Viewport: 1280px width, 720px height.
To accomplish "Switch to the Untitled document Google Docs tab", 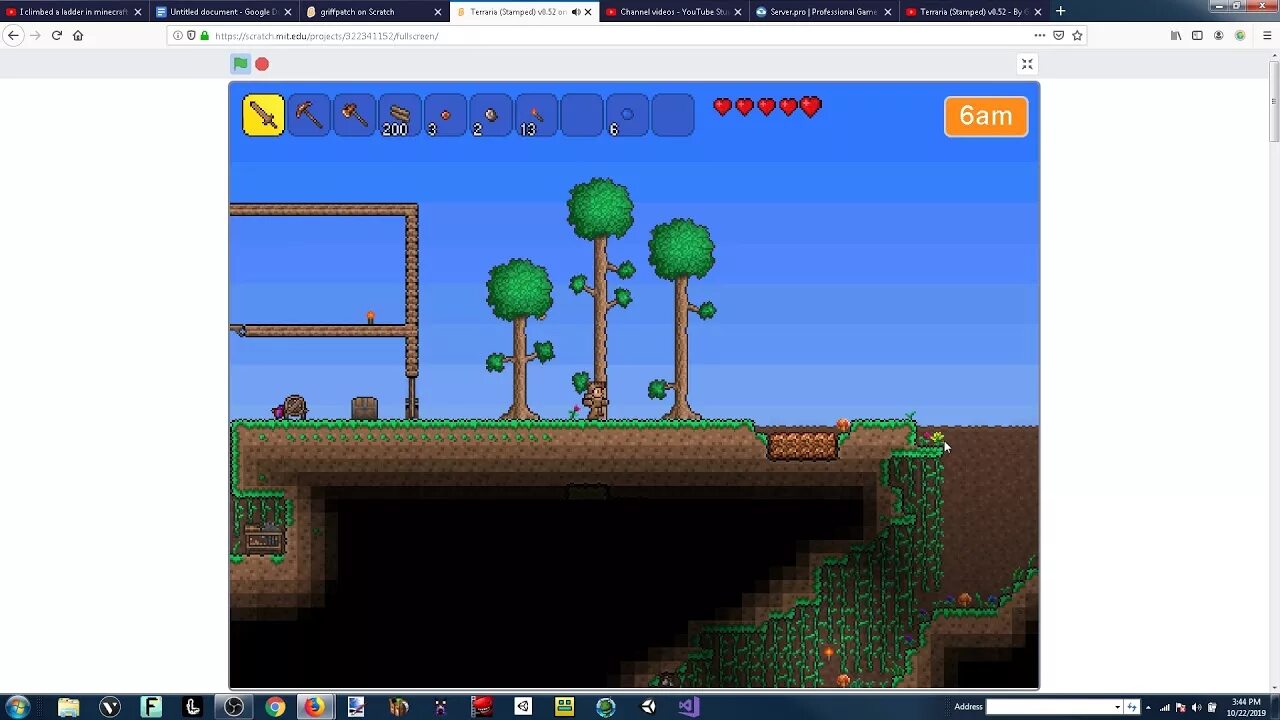I will (x=224, y=12).
